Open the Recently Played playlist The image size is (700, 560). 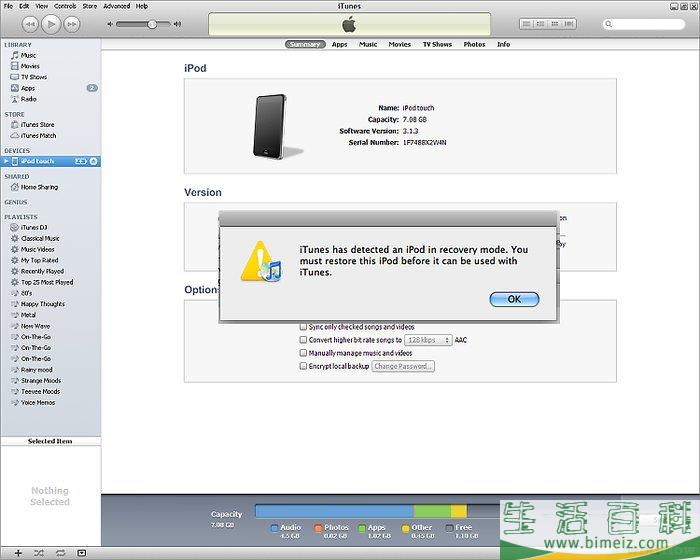coord(42,271)
